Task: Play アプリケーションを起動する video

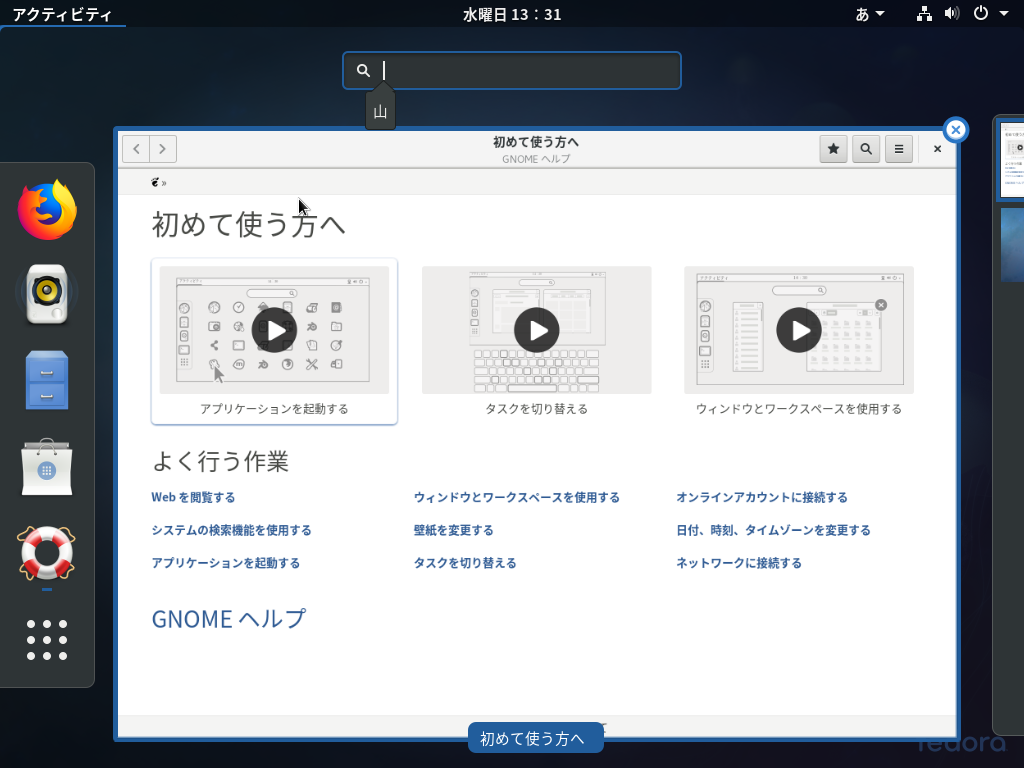Action: [x=274, y=330]
